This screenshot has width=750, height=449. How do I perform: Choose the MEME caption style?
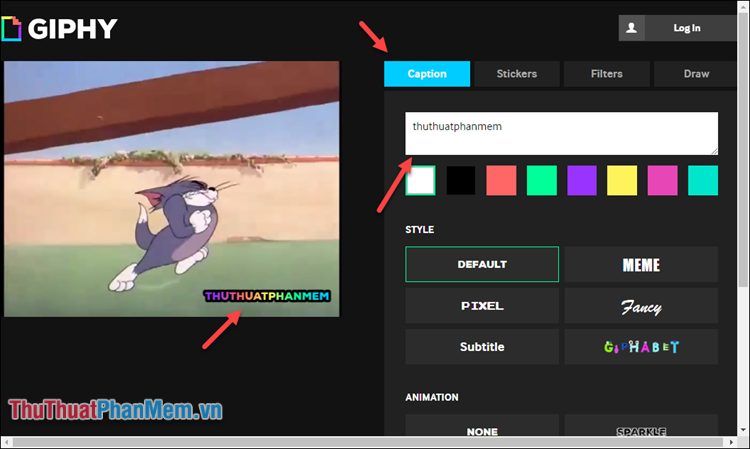(x=641, y=264)
